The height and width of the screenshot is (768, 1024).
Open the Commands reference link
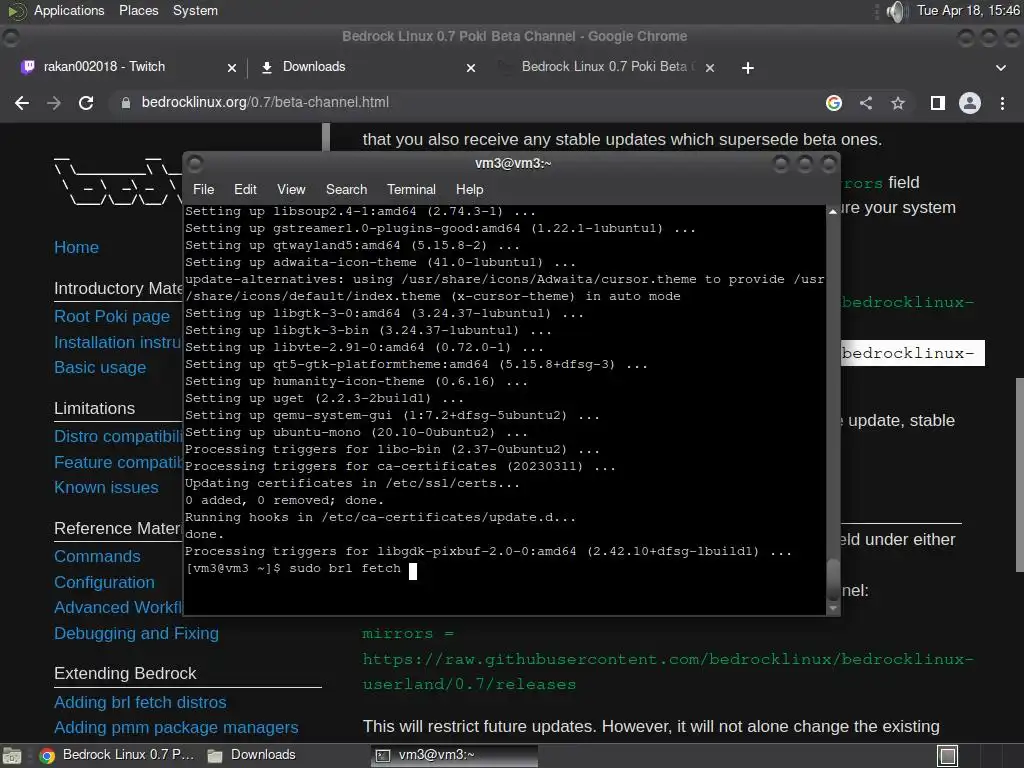coord(97,557)
